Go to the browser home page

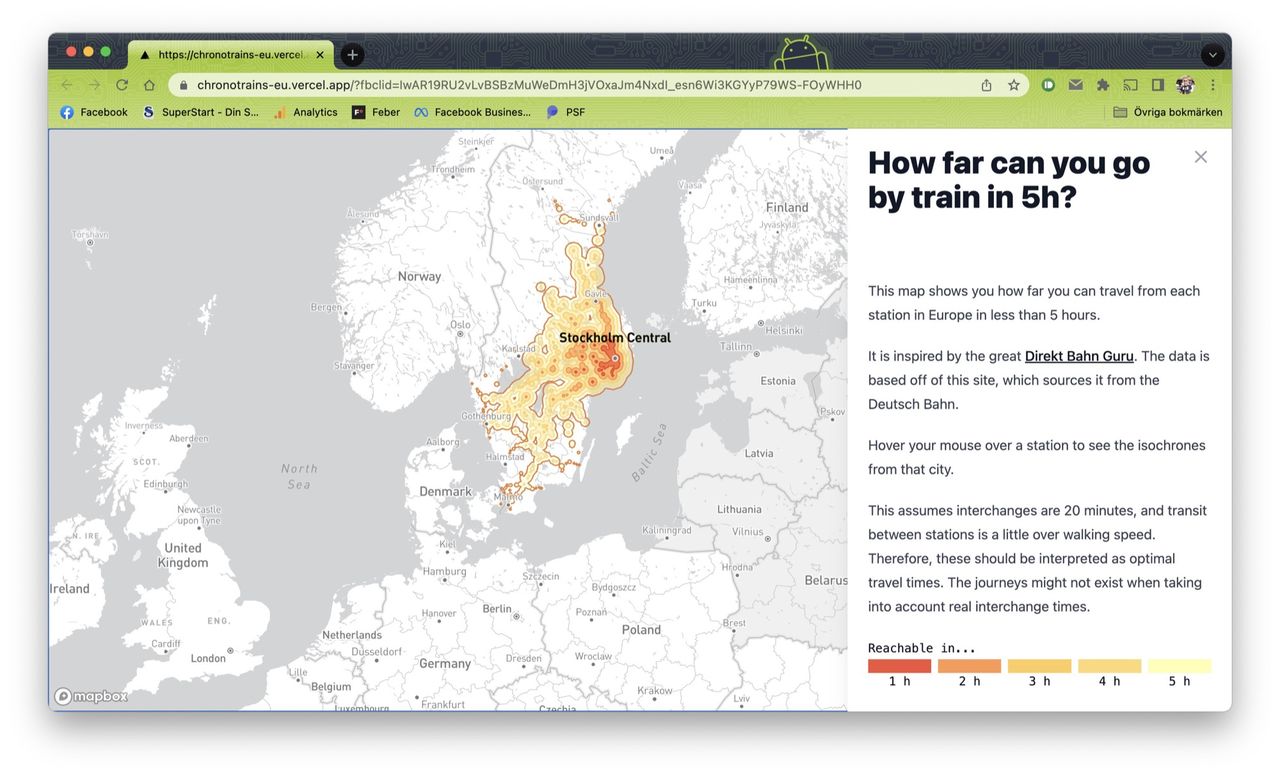(x=149, y=85)
